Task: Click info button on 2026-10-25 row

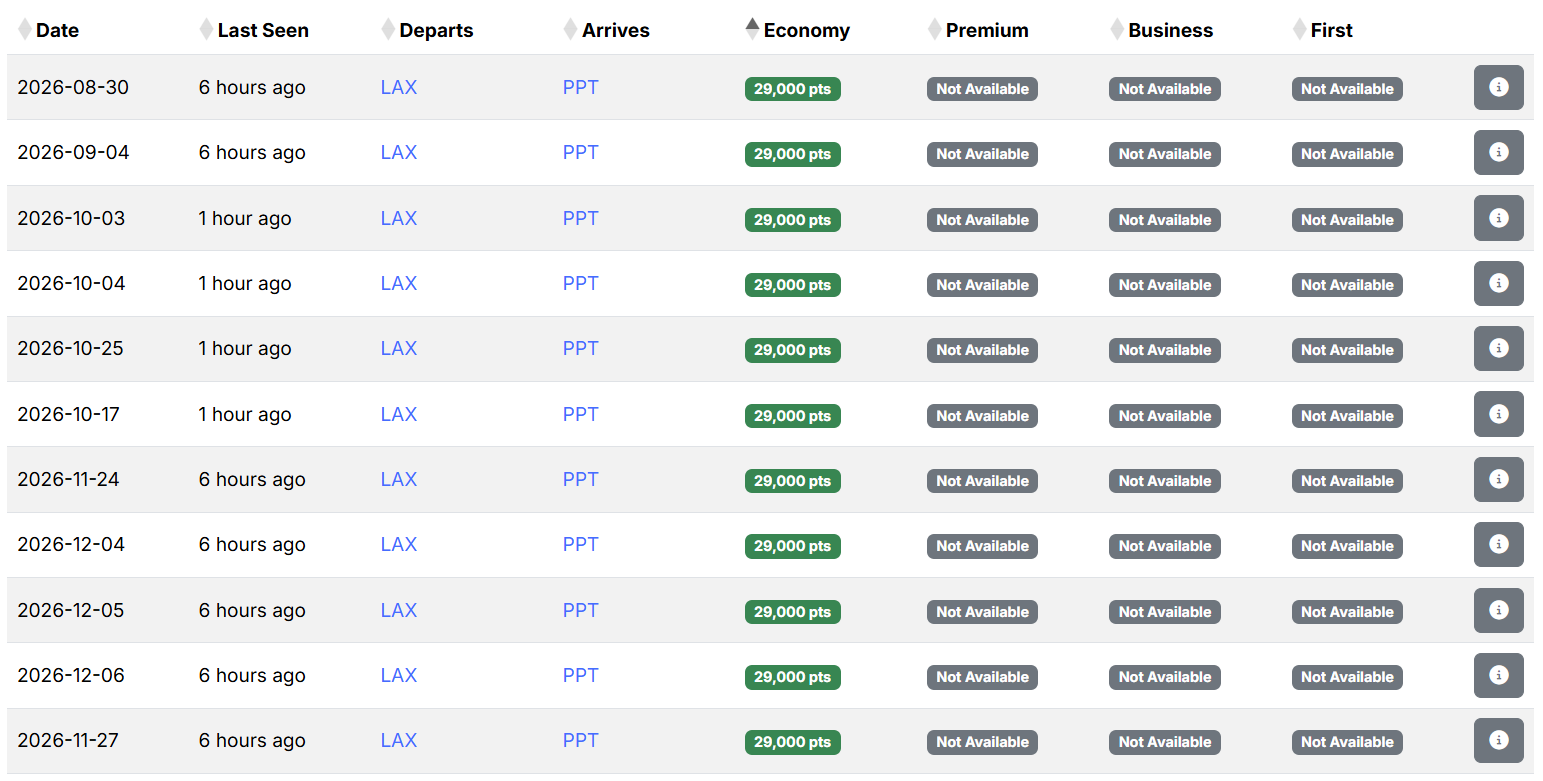Action: tap(1498, 349)
